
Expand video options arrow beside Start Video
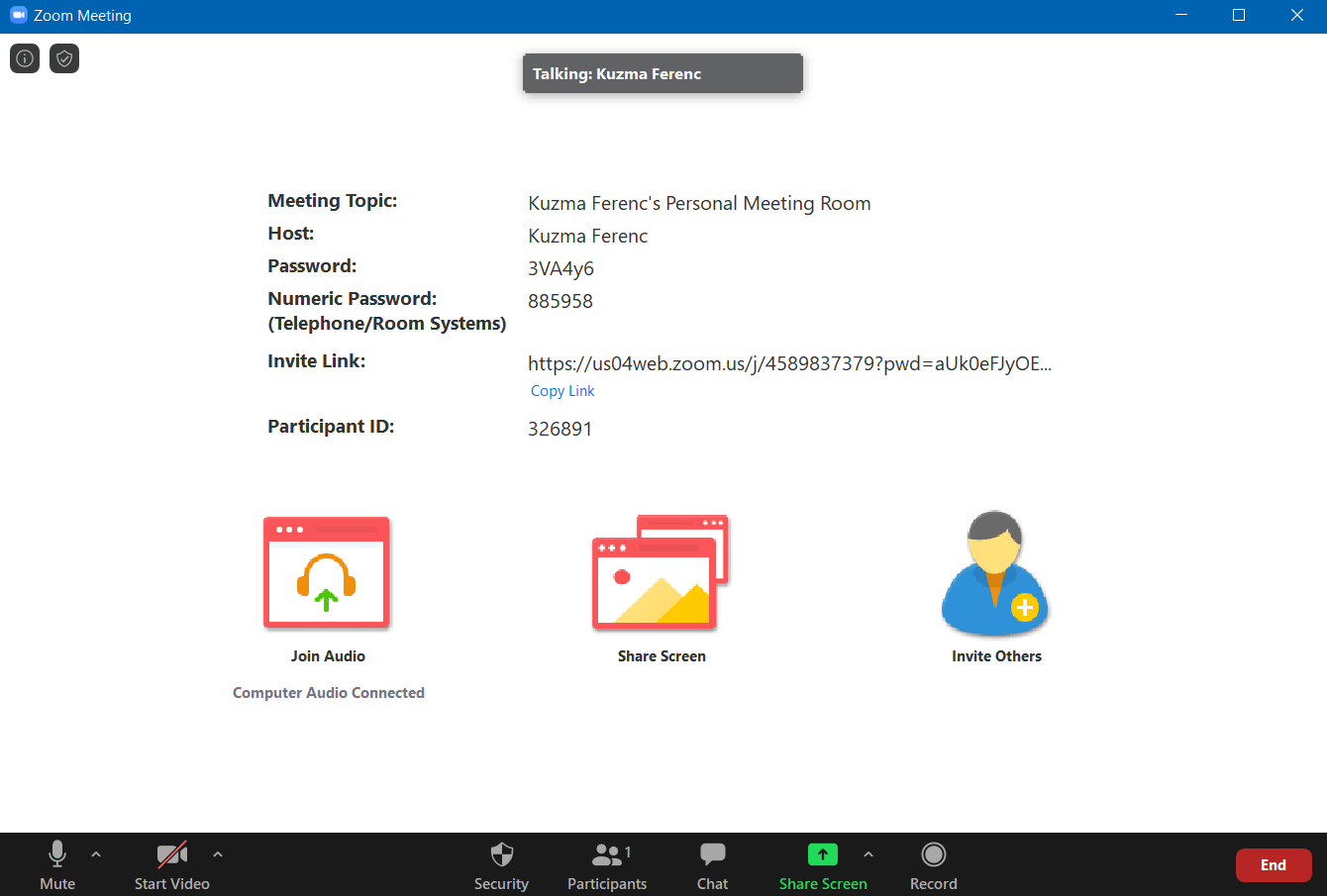[218, 854]
